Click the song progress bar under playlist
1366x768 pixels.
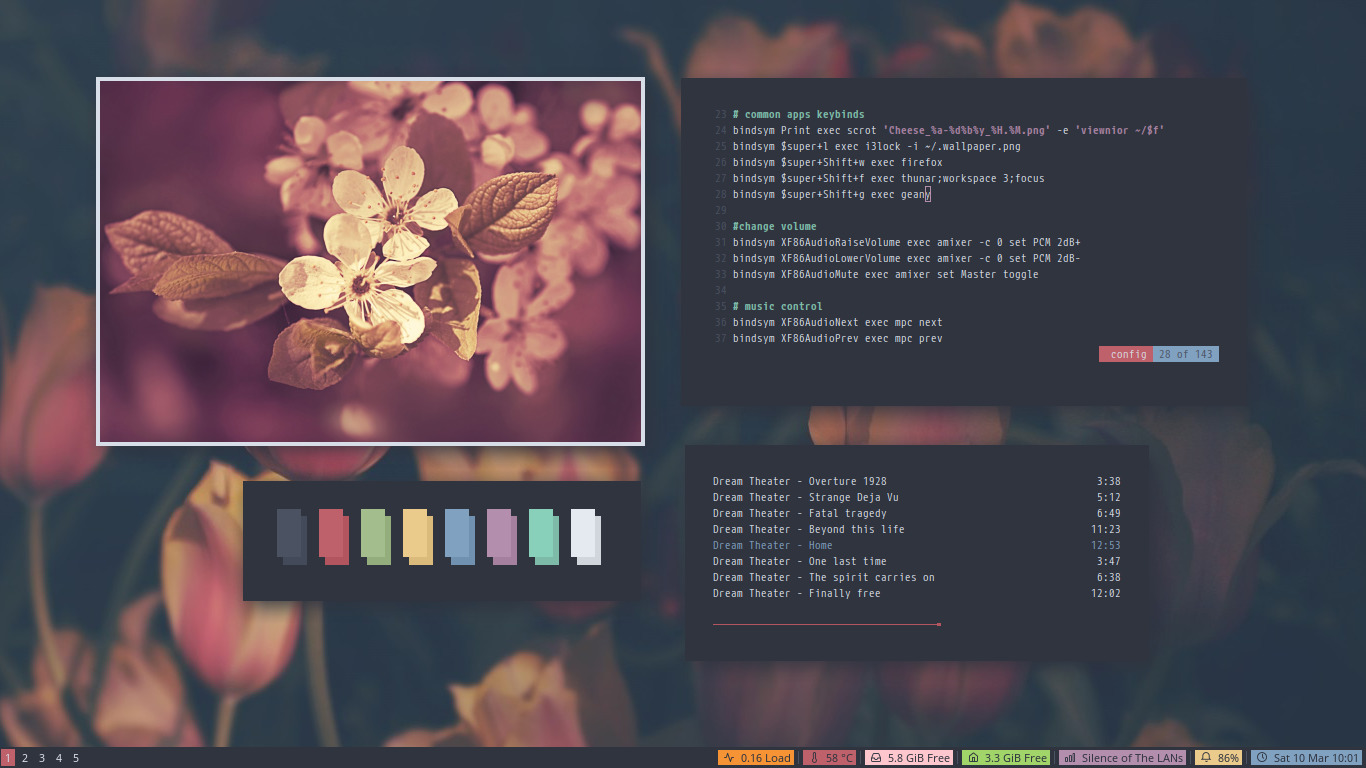(x=825, y=623)
